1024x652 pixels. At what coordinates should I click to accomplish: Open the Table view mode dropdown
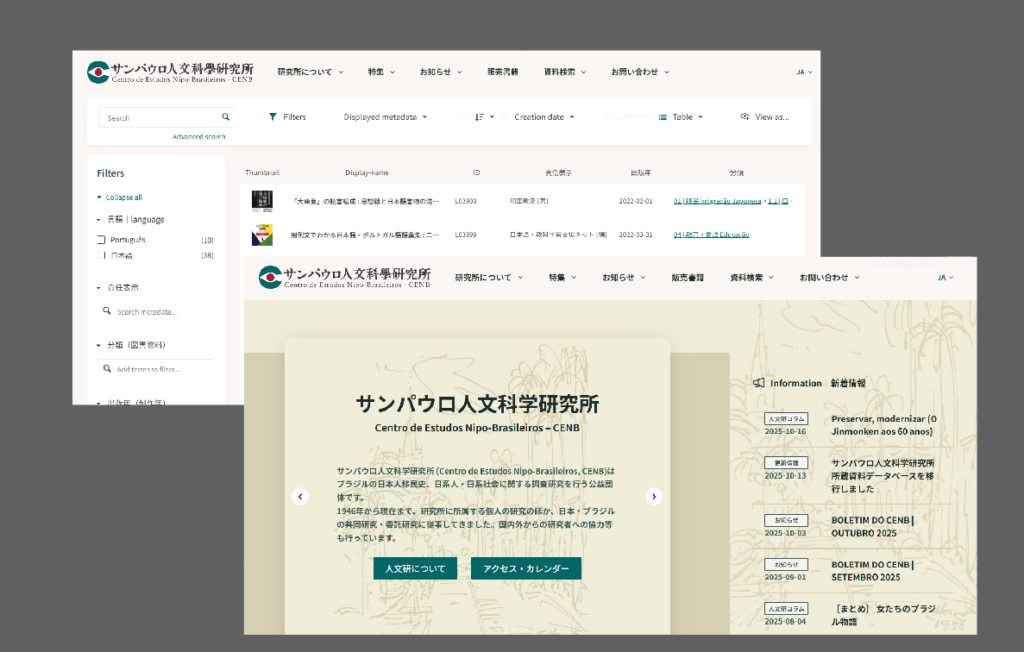pyautogui.click(x=681, y=117)
